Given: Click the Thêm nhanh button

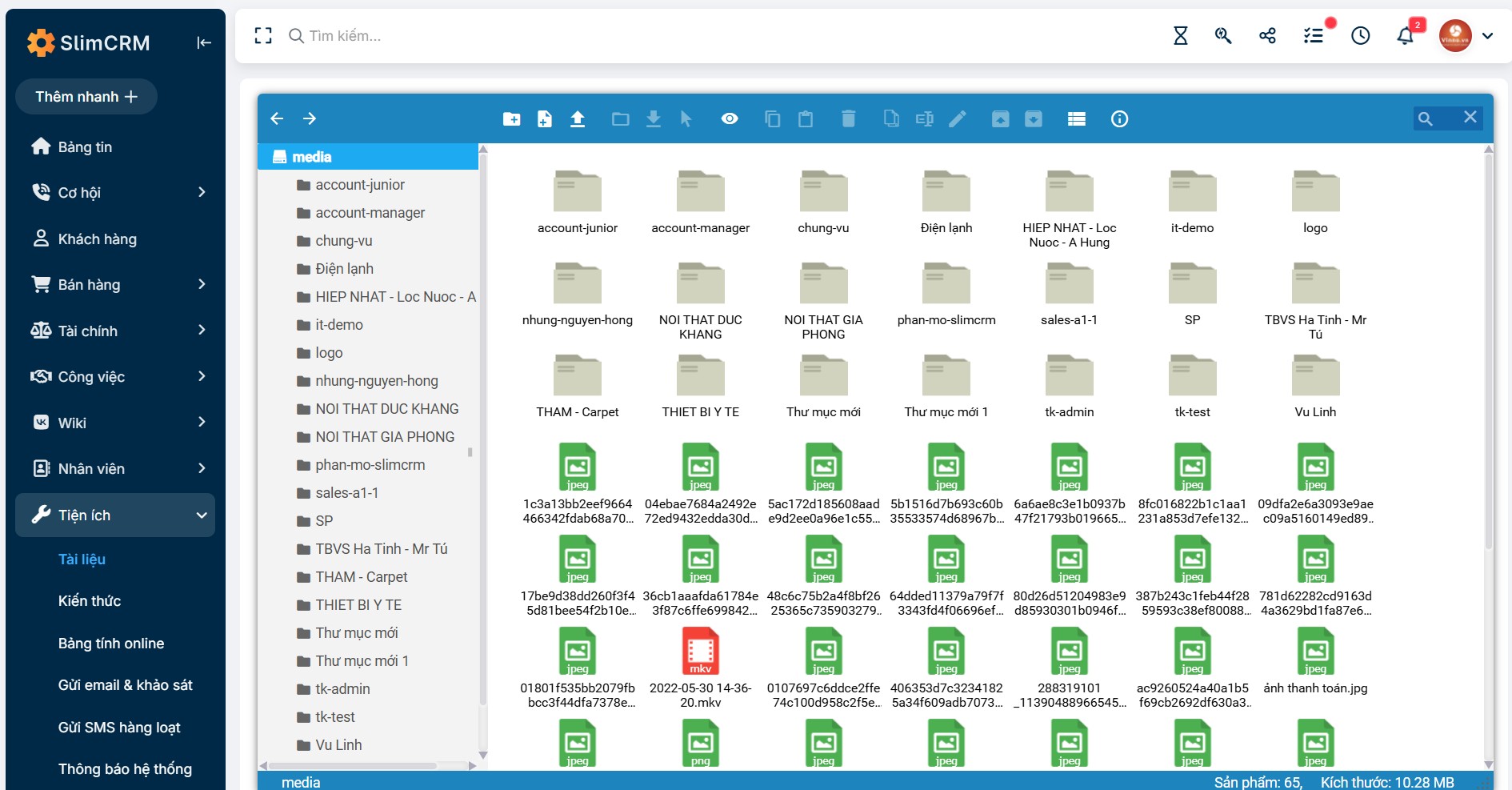Looking at the screenshot, I should (86, 97).
